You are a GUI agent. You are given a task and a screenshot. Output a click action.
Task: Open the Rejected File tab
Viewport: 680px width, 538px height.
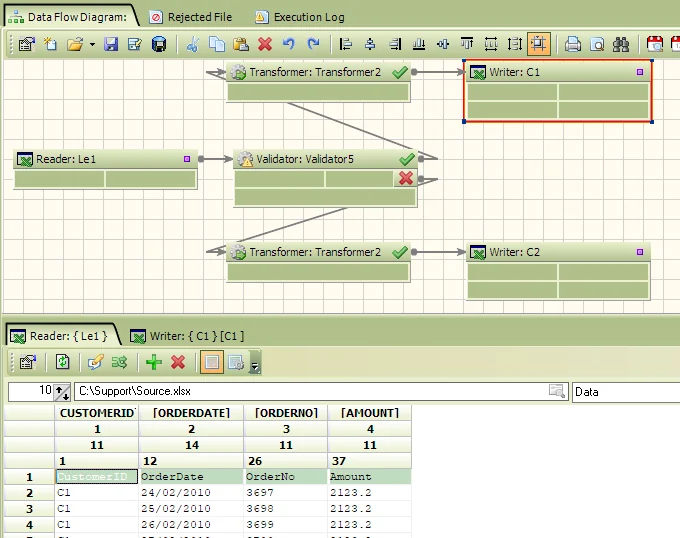tap(191, 17)
